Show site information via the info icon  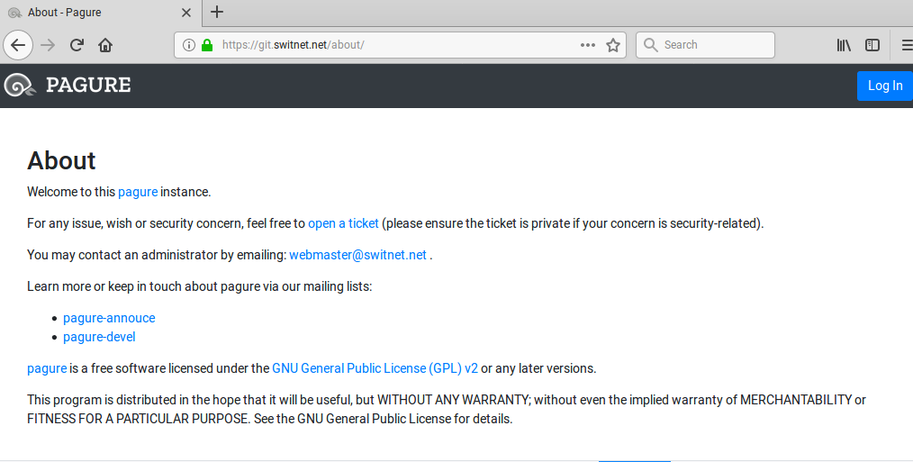[189, 45]
